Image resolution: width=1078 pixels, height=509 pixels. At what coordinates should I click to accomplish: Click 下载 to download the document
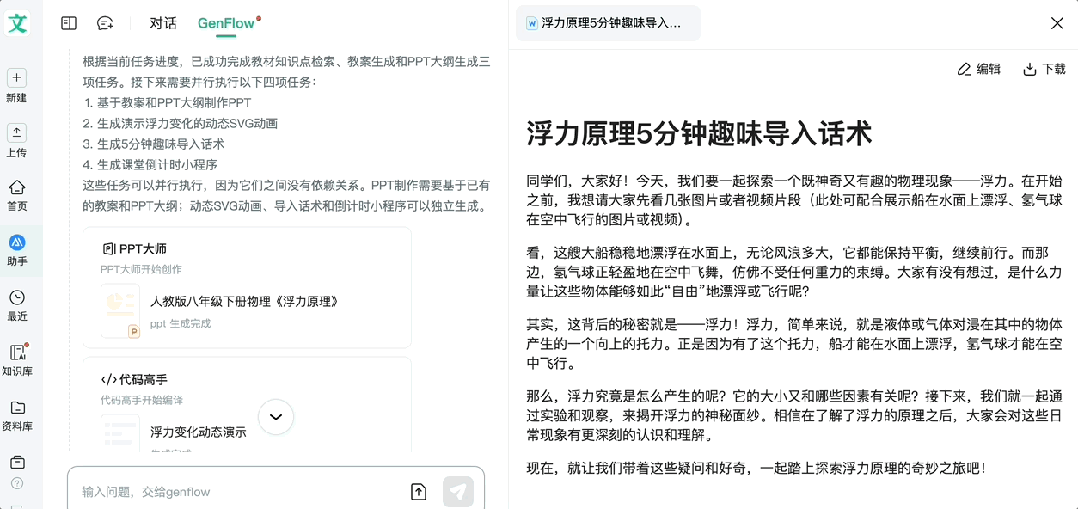[x=1044, y=69]
